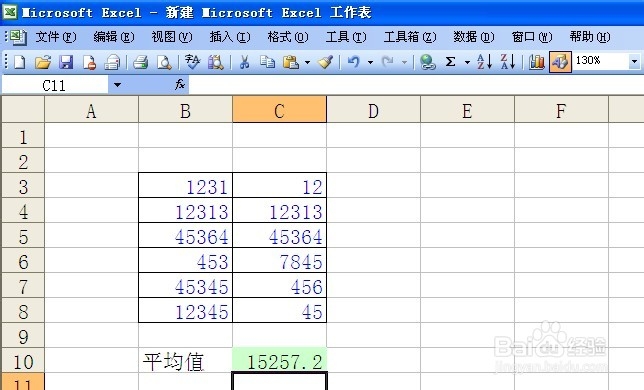Select row 1 header
The width and height of the screenshot is (644, 390).
pos(23,136)
